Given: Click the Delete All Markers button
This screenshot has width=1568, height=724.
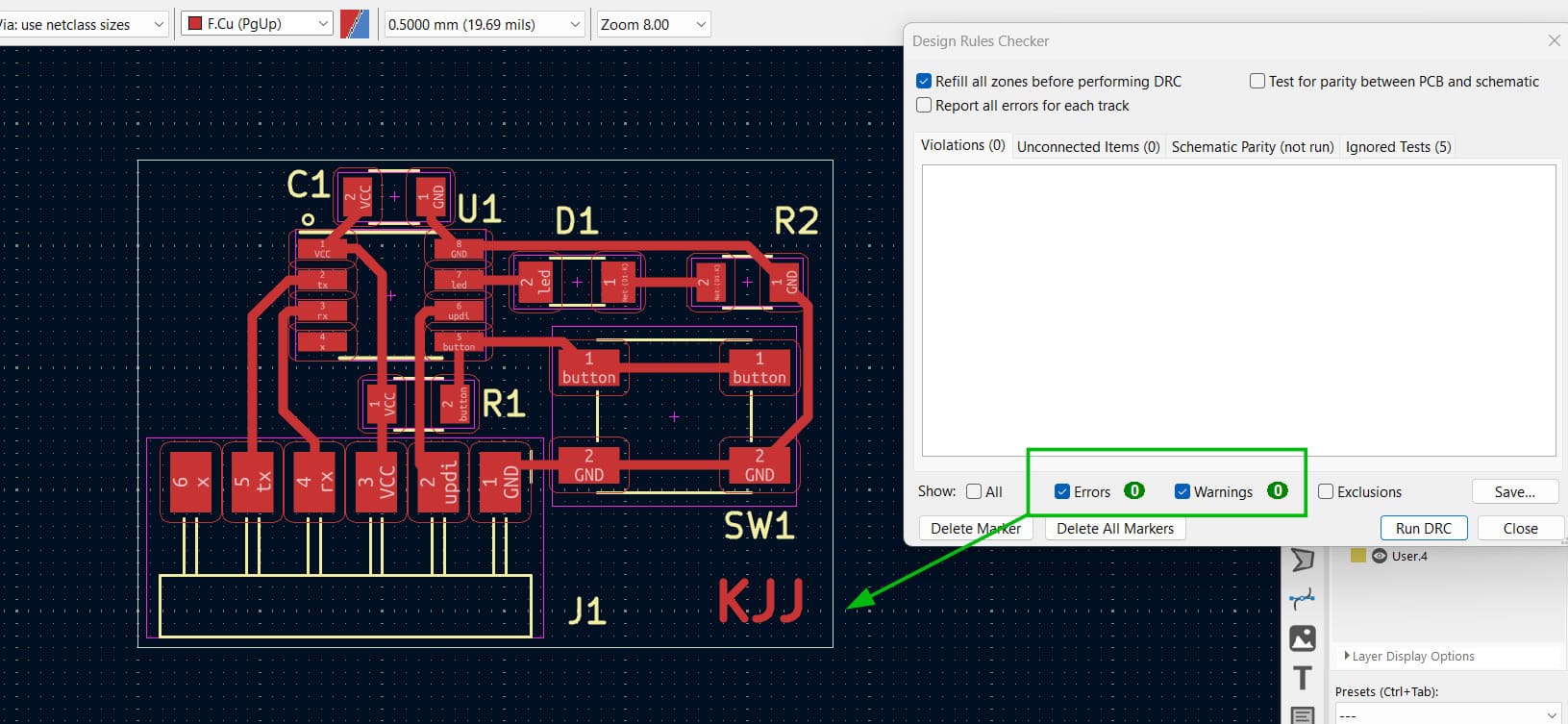Looking at the screenshot, I should [1115, 529].
